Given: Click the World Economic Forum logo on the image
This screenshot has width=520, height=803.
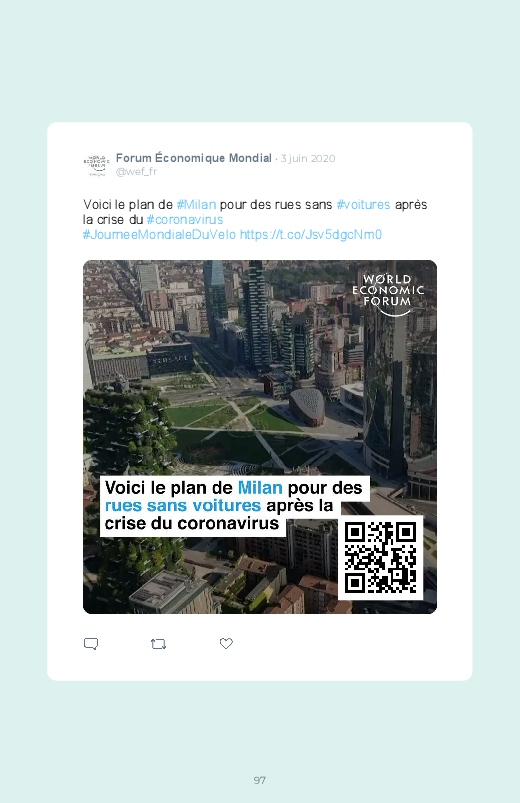Looking at the screenshot, I should pyautogui.click(x=388, y=294).
